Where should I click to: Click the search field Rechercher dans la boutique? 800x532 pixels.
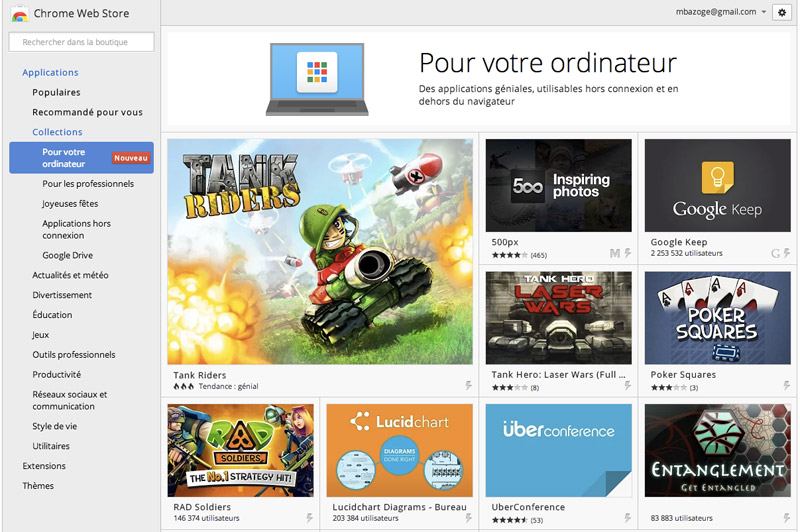click(x=81, y=42)
